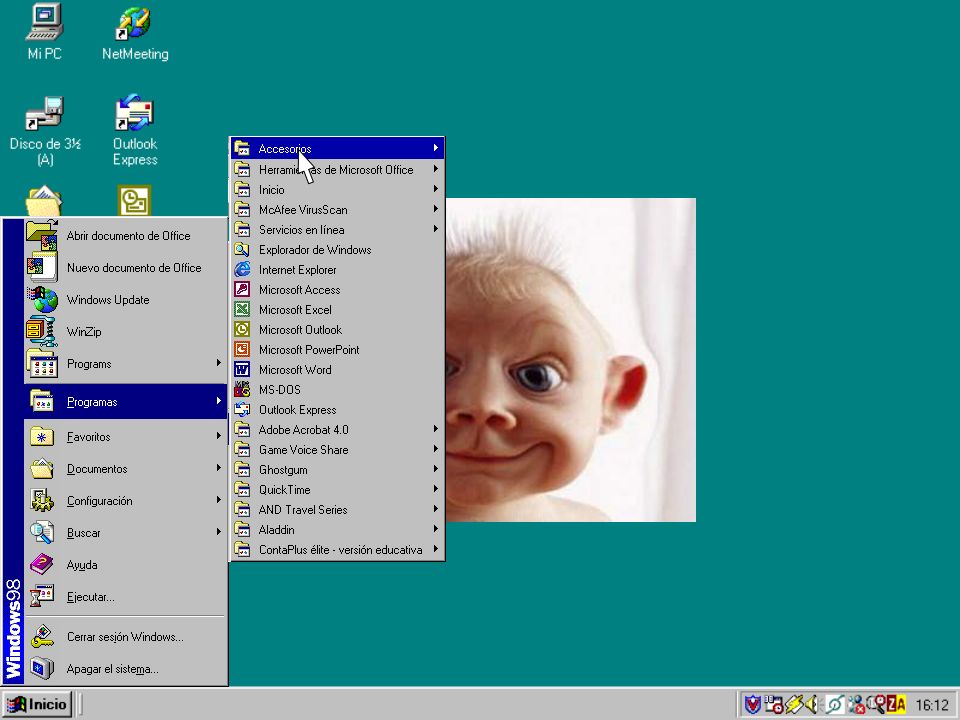Expand the Inicio folder in Programas submenu
The height and width of the screenshot is (720, 960).
337,190
